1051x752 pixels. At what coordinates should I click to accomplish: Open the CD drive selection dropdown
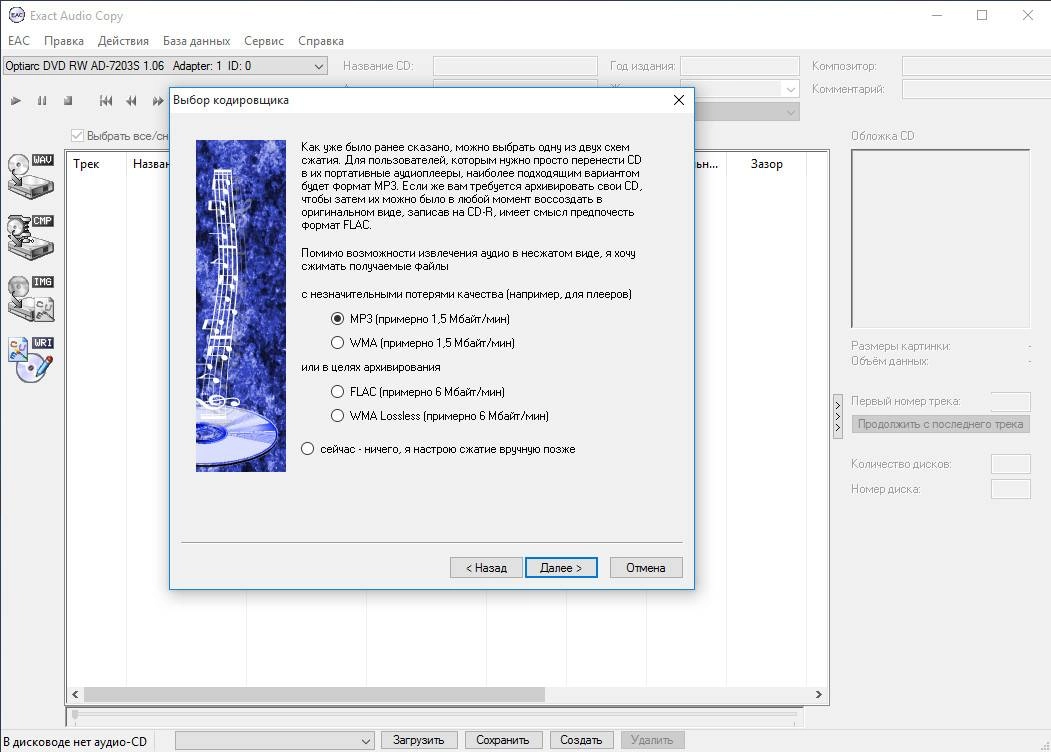point(319,66)
